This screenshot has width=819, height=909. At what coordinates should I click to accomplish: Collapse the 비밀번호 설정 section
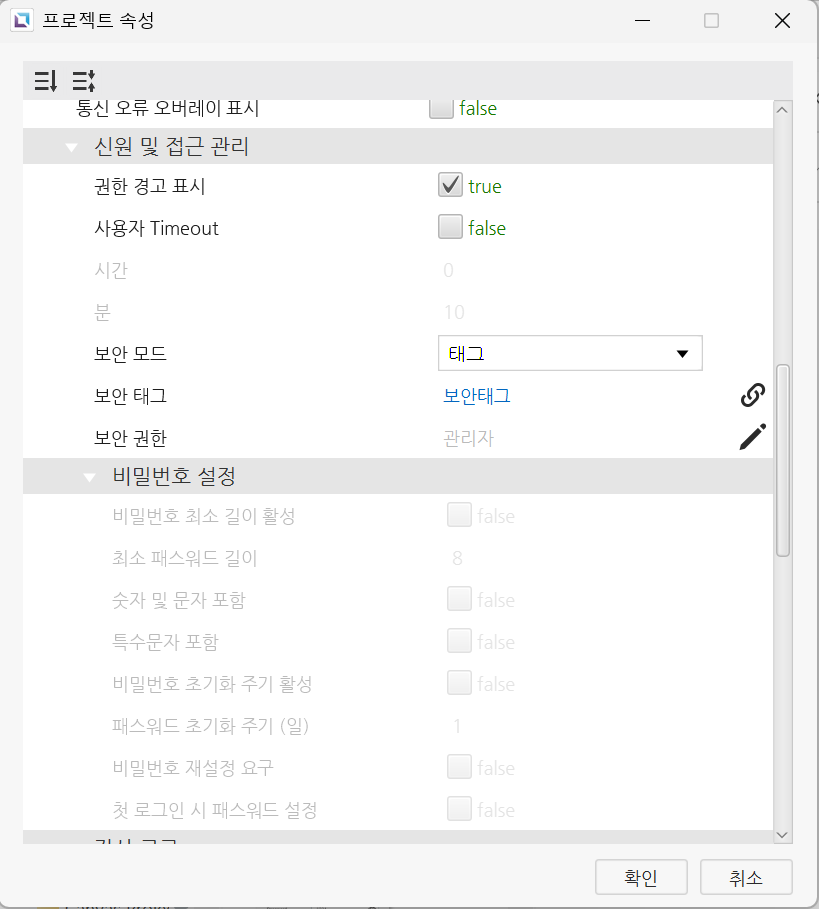click(89, 478)
